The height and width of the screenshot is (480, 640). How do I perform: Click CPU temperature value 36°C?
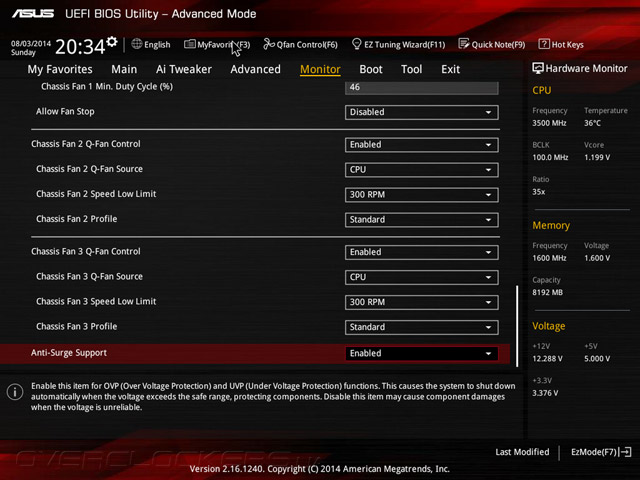pyautogui.click(x=592, y=123)
